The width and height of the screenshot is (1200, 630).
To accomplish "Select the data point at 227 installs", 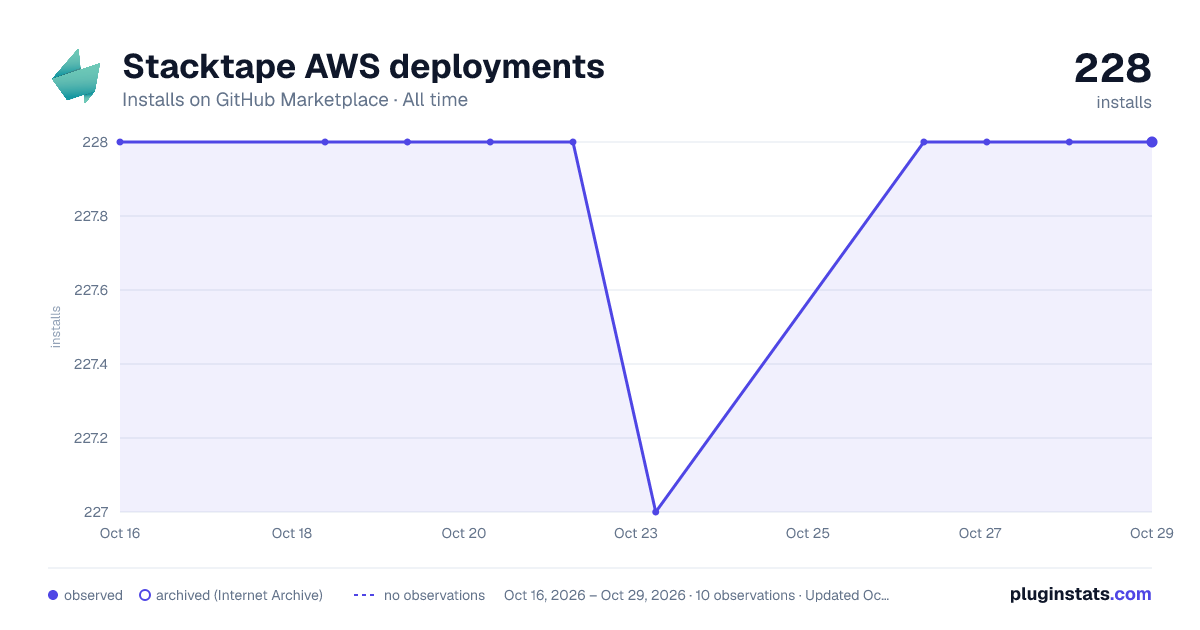I will coord(655,512).
